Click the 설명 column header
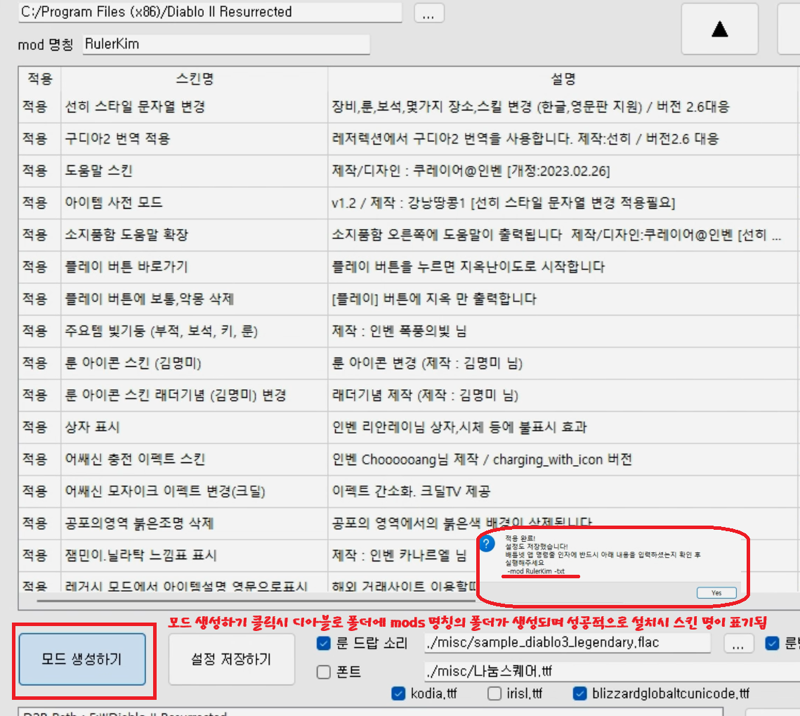800x716 pixels. pyautogui.click(x=563, y=79)
